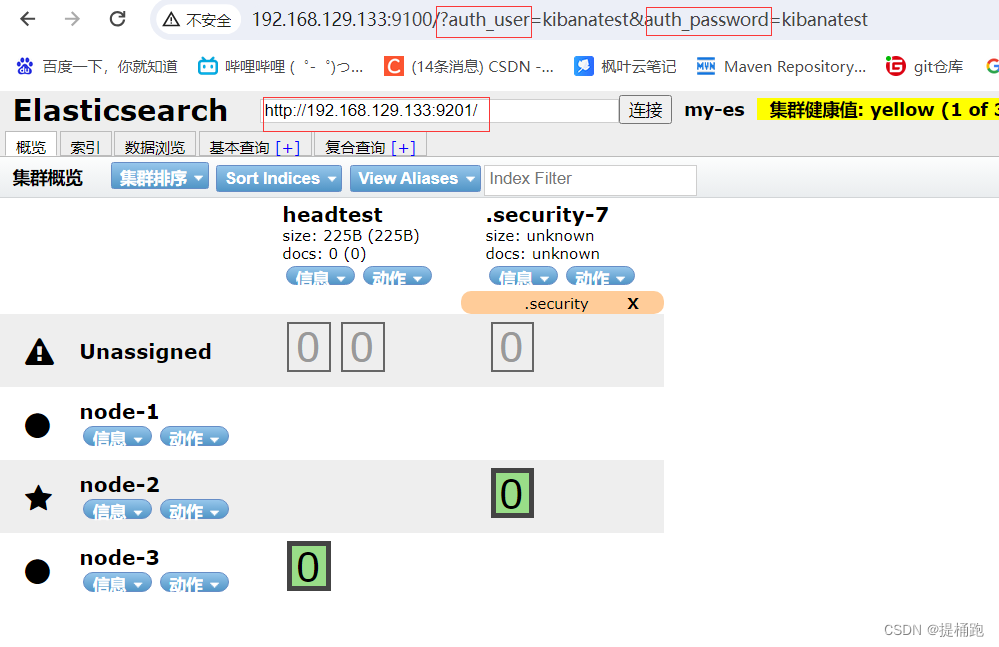Open the 哔哩哔哩 bookmark icon
999x647 pixels.
207,65
